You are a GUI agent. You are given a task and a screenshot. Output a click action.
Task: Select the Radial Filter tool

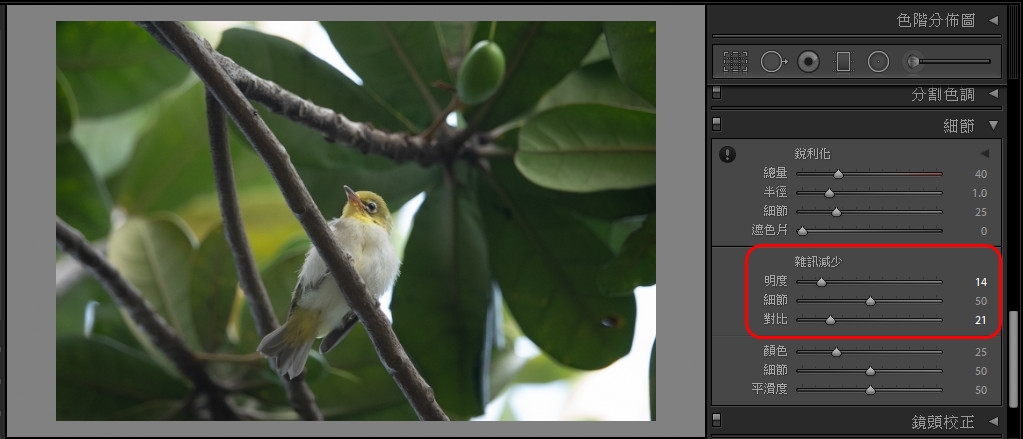(878, 62)
